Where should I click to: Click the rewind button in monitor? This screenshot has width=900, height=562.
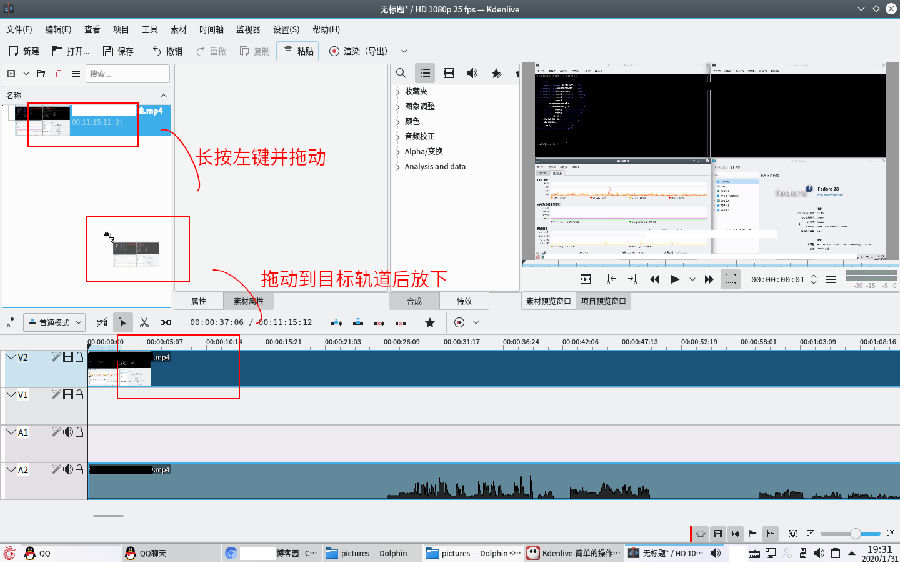pyautogui.click(x=655, y=279)
